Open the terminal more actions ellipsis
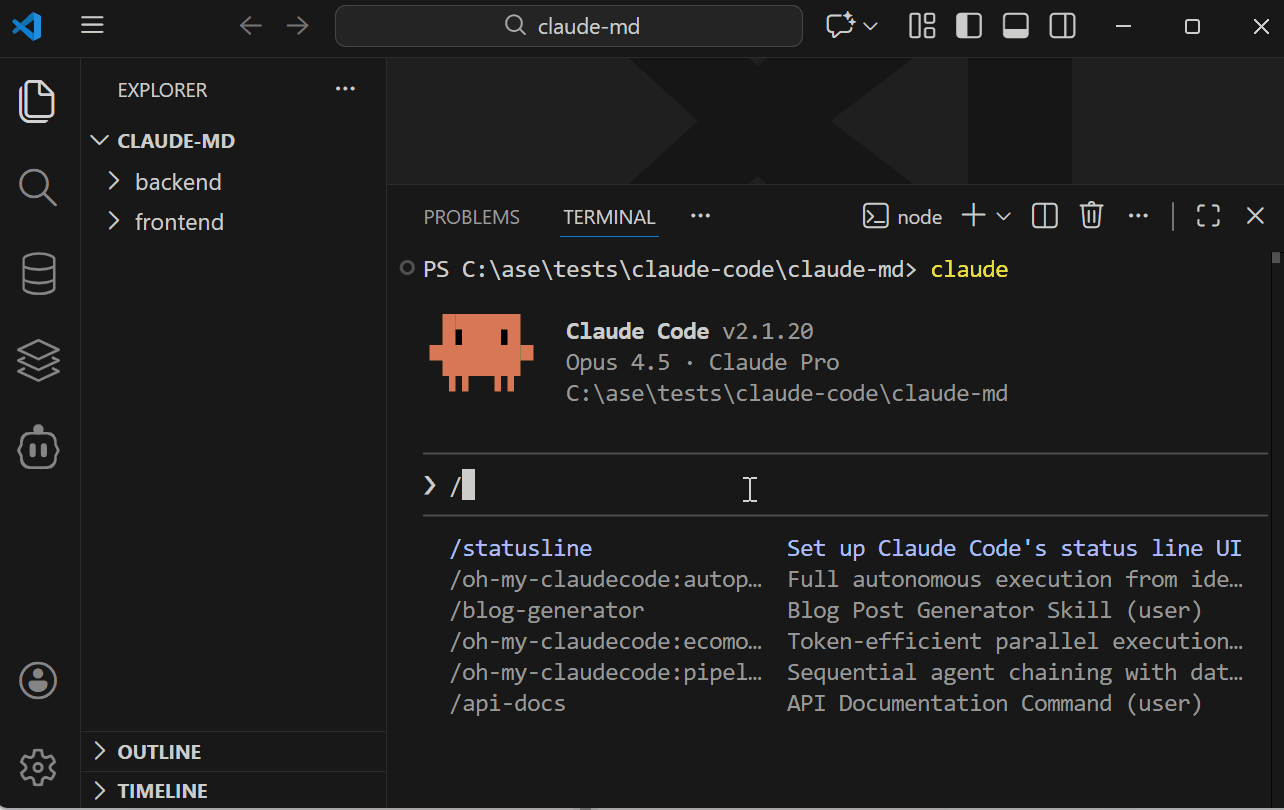 tap(1138, 216)
